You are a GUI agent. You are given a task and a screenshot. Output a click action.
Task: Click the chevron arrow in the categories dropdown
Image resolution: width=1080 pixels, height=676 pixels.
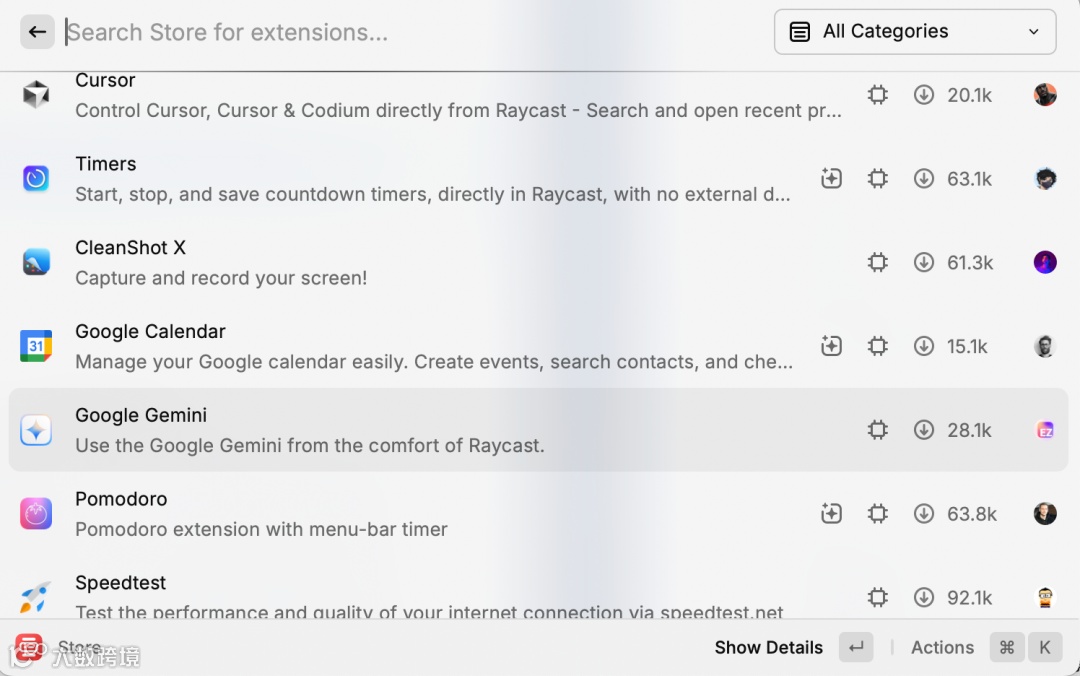point(1034,32)
